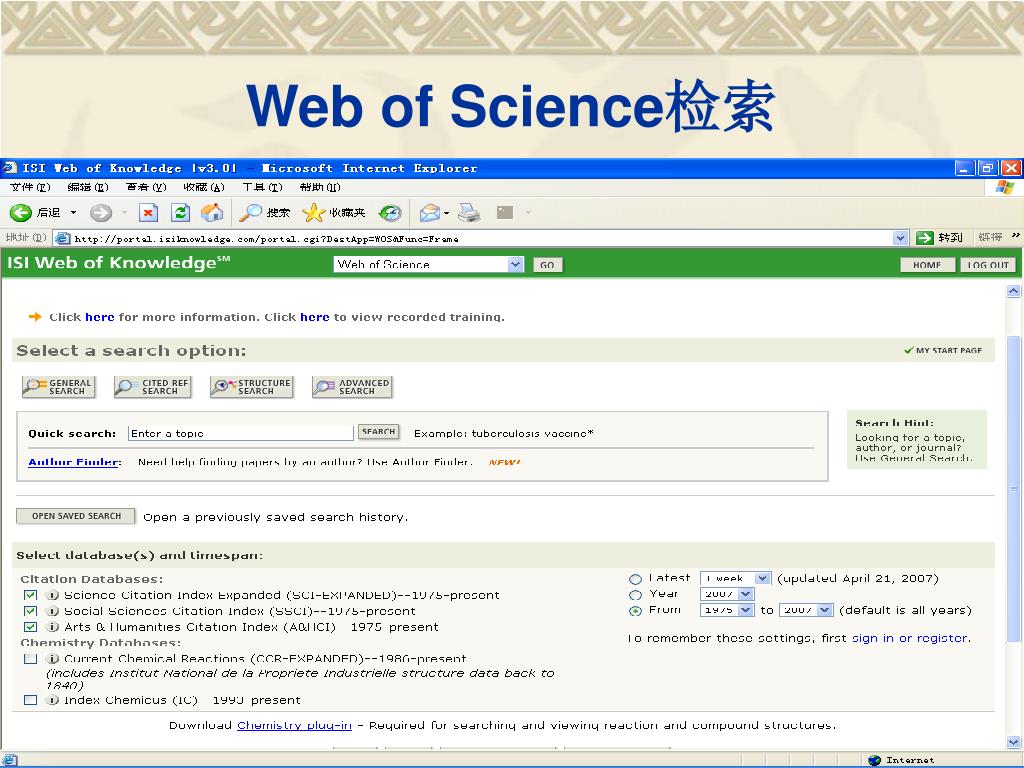Click info icon beside Social Sciences Citation Index
The height and width of the screenshot is (768, 1024).
[52, 611]
